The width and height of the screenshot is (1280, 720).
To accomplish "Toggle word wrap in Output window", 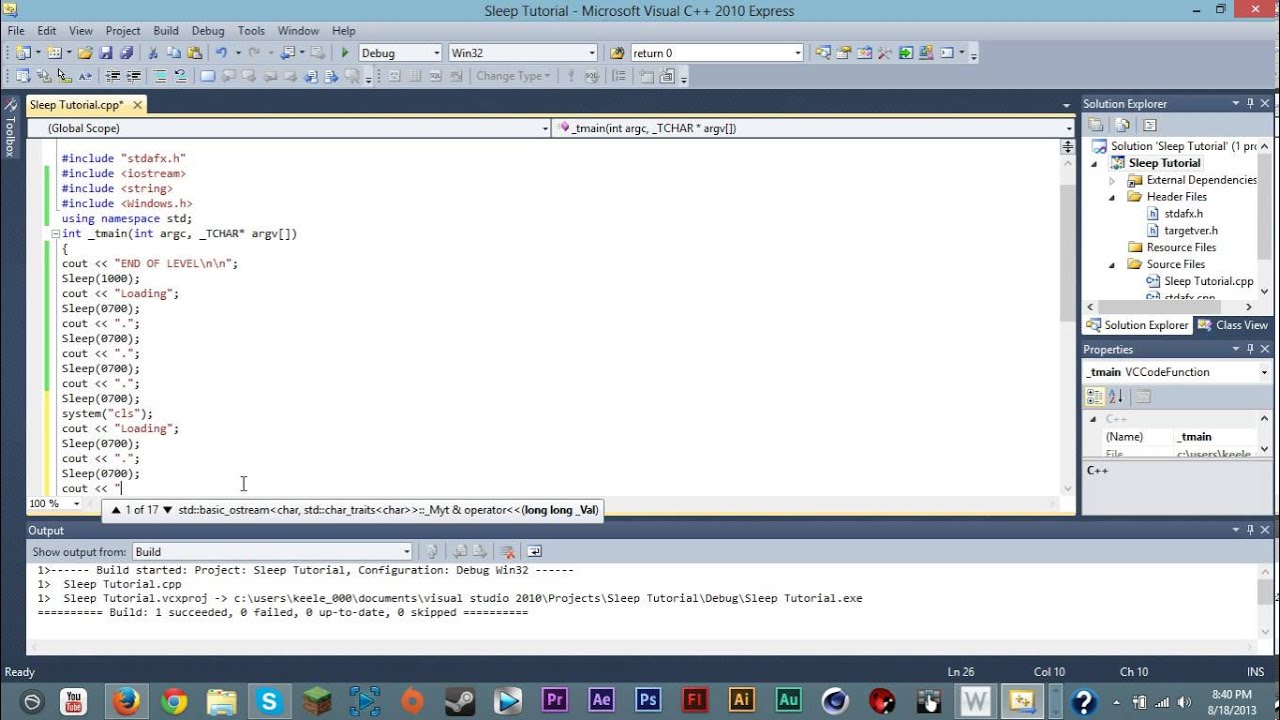I will click(x=534, y=551).
